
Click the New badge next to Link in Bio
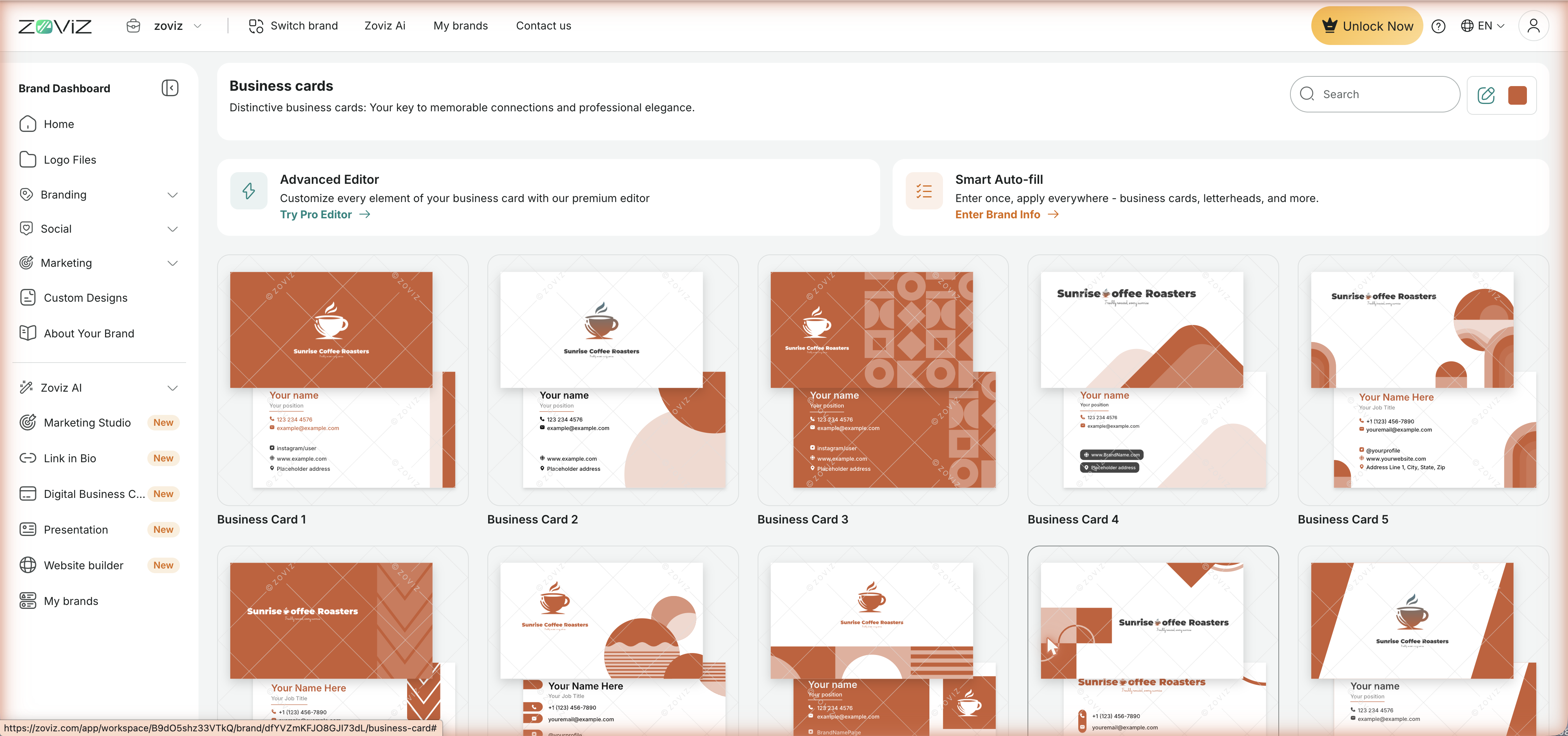[x=163, y=458]
